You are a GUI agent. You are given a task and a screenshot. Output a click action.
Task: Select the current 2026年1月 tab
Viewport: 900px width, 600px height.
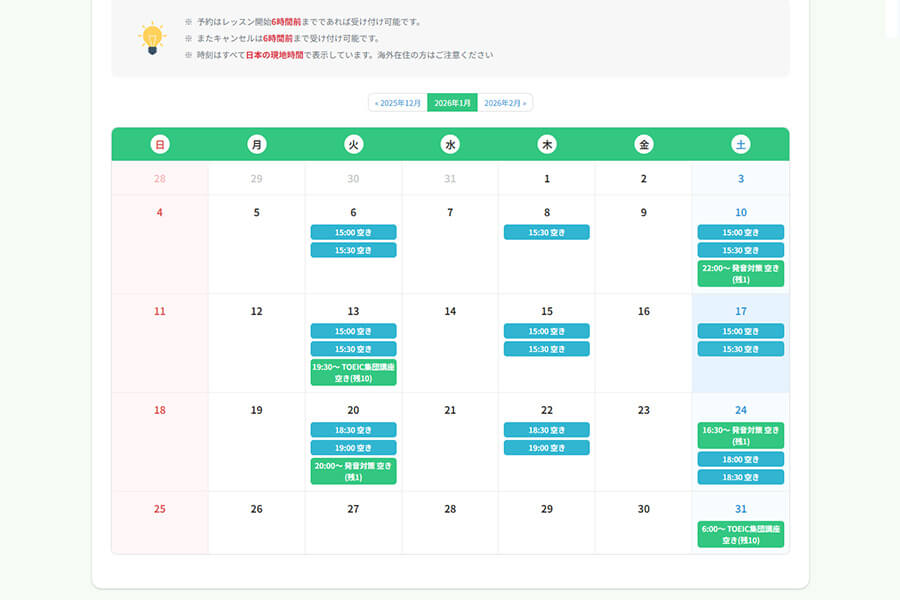(452, 103)
